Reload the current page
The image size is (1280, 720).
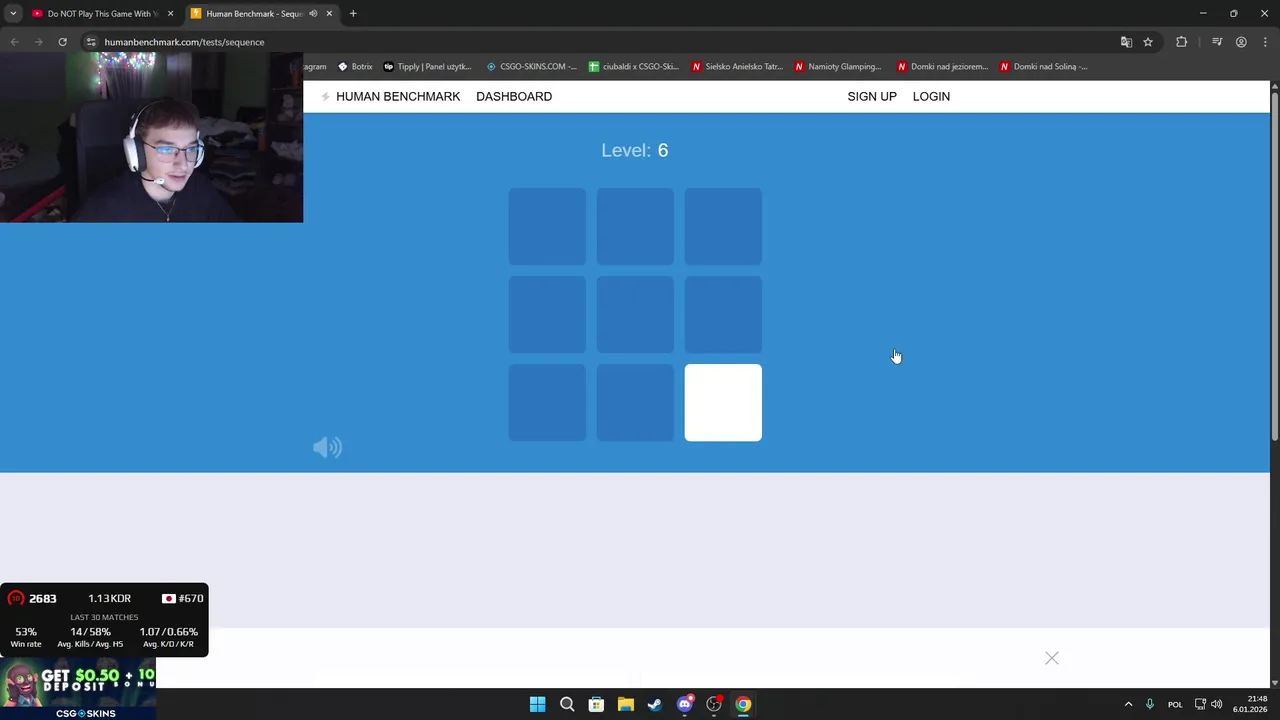click(62, 42)
